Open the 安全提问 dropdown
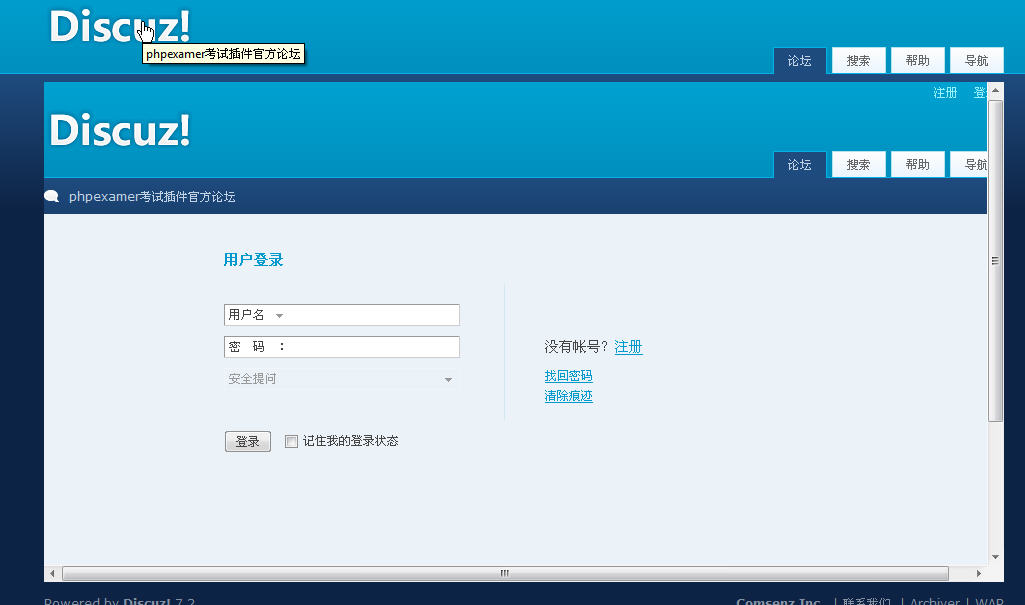Image resolution: width=1025 pixels, height=605 pixels. [x=341, y=379]
